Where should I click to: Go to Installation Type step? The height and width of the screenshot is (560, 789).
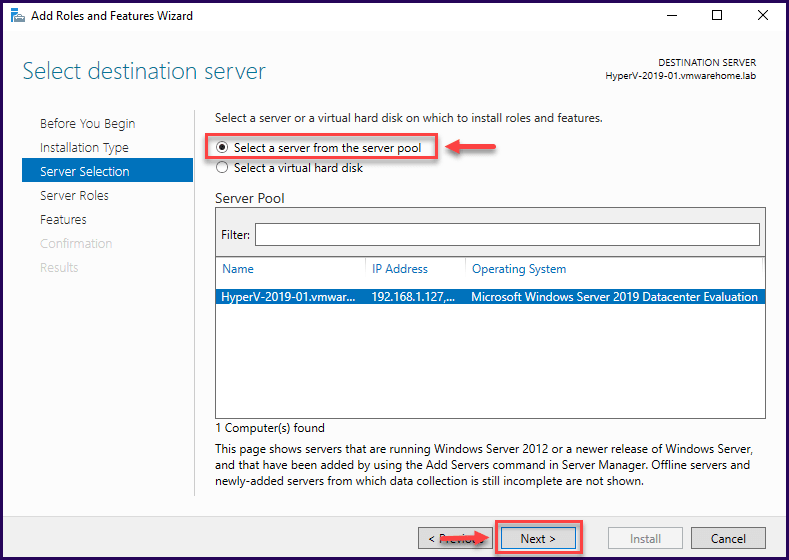84,147
